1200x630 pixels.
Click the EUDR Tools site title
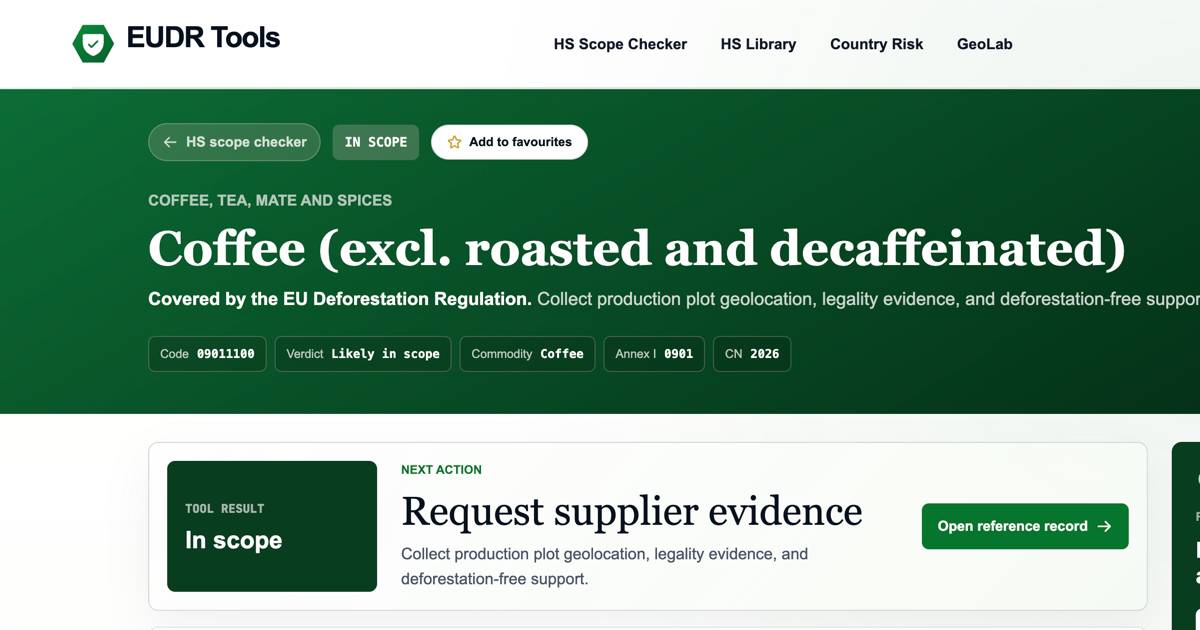click(203, 39)
